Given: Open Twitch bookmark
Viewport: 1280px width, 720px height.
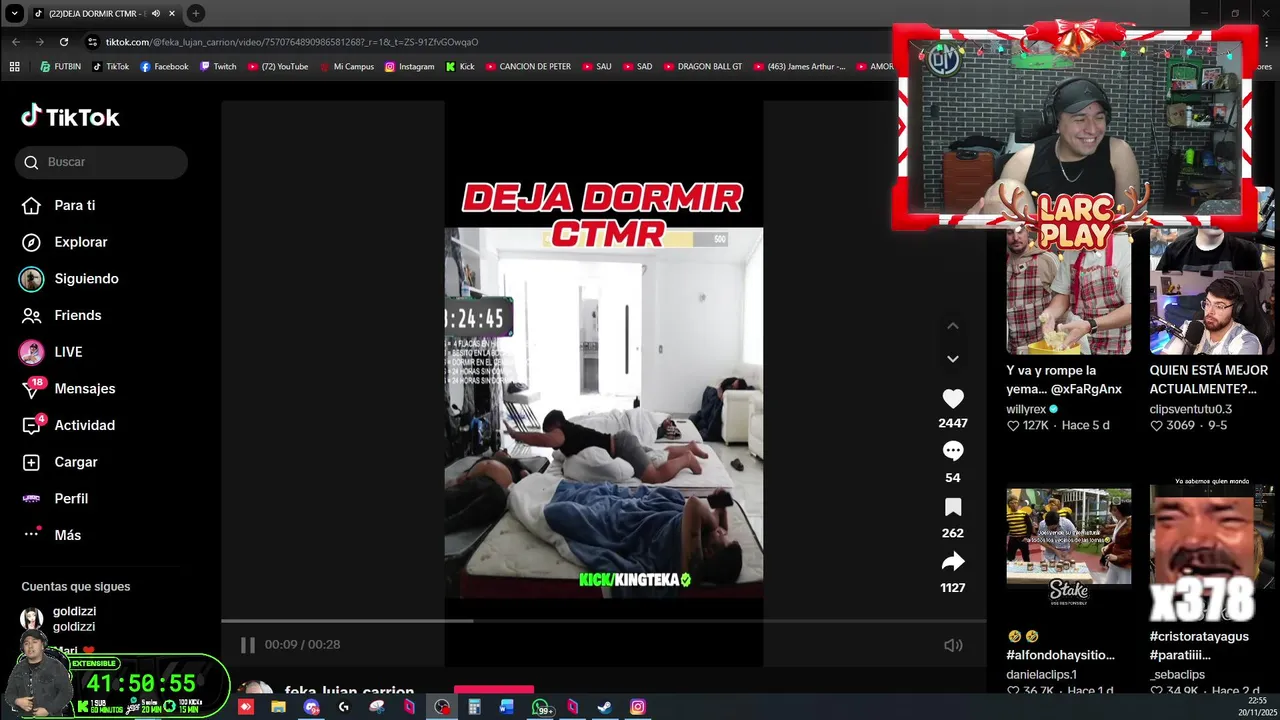Looking at the screenshot, I should (218, 67).
